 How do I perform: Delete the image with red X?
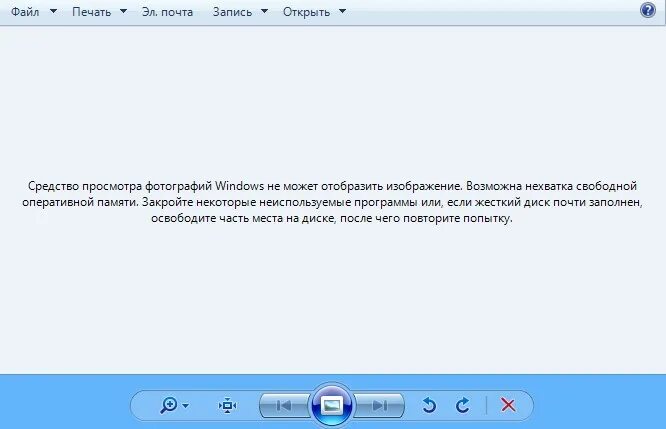coord(508,405)
